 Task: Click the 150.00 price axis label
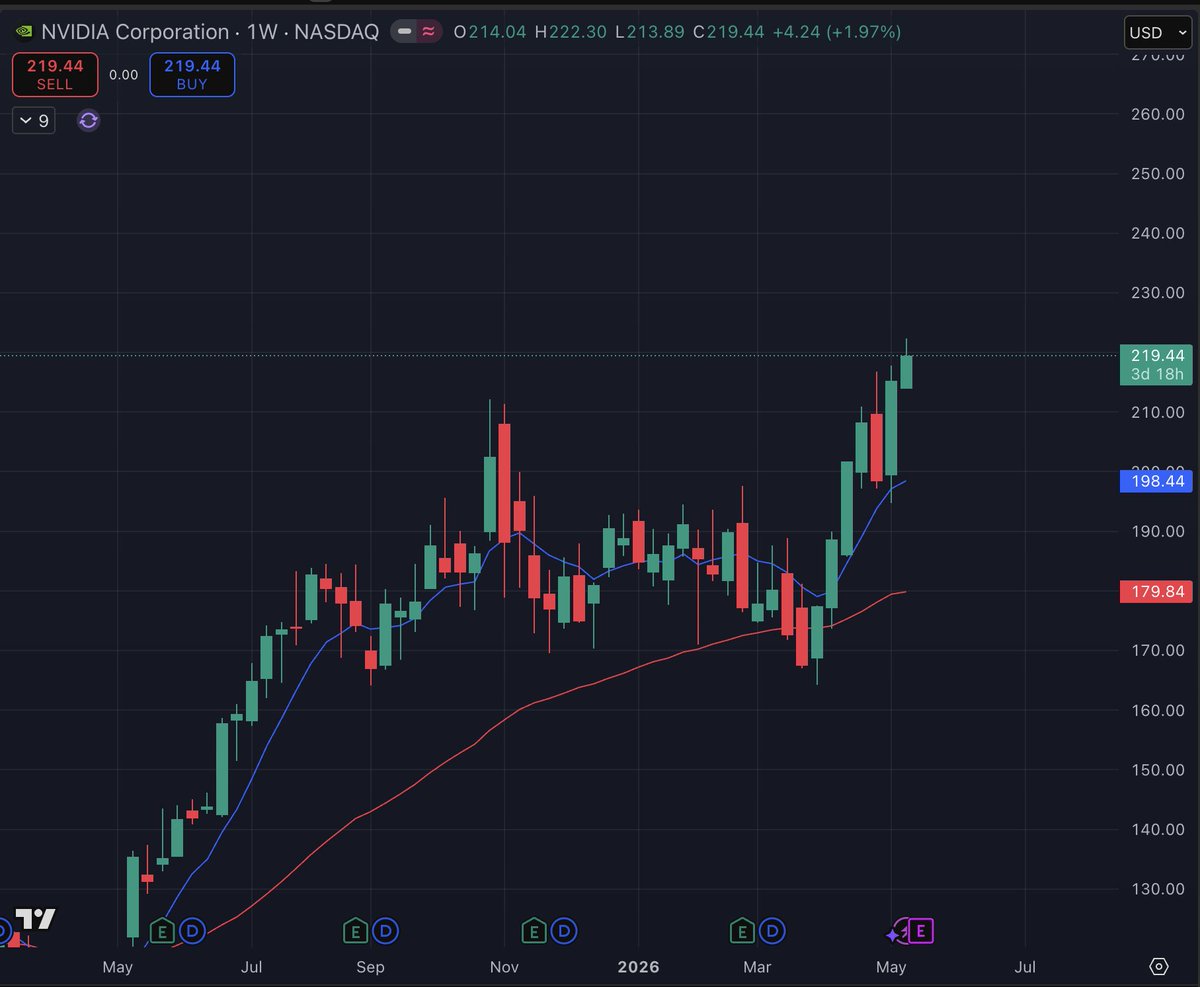[x=1158, y=770]
